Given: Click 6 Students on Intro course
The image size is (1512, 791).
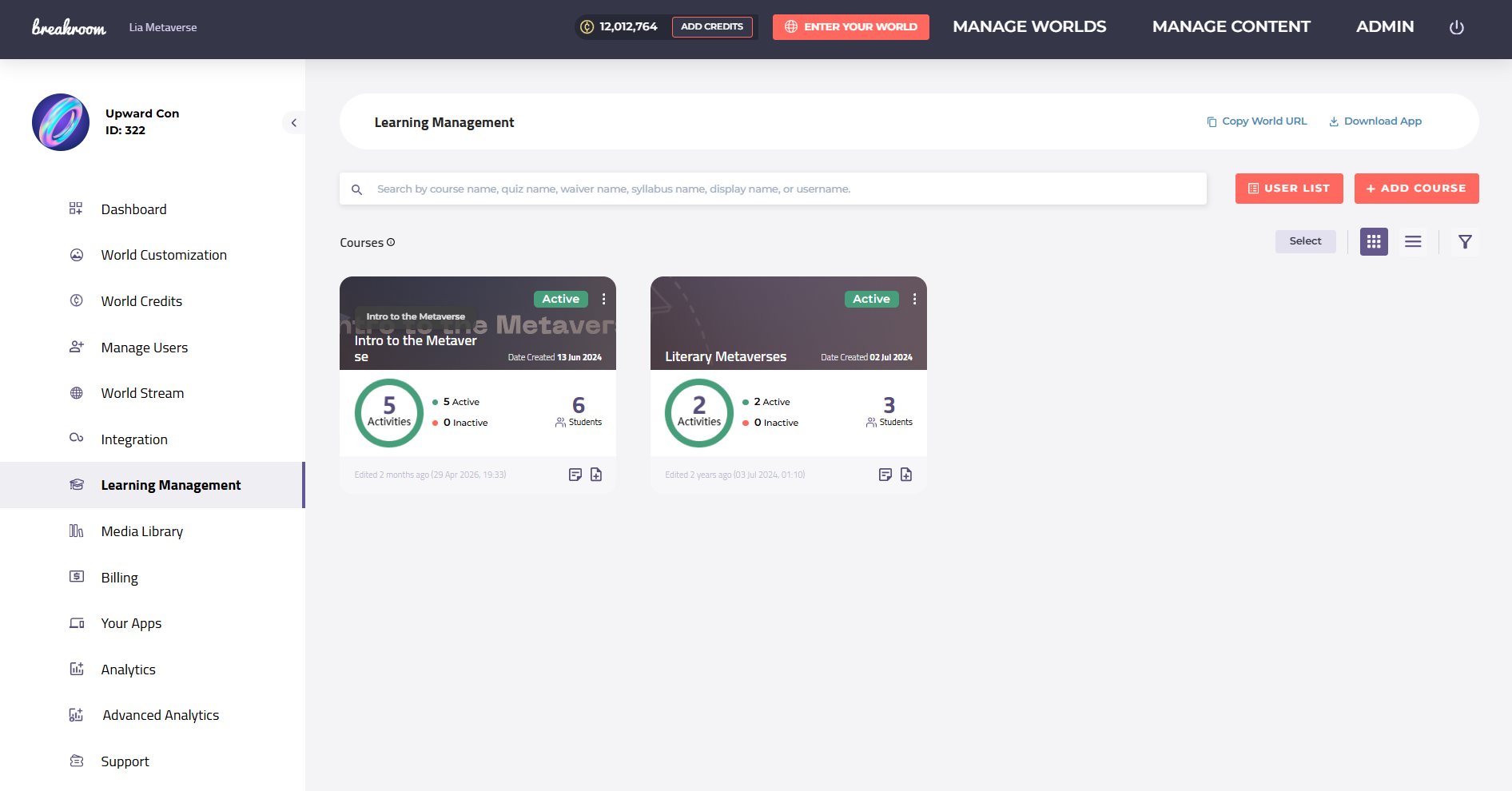Looking at the screenshot, I should [579, 411].
